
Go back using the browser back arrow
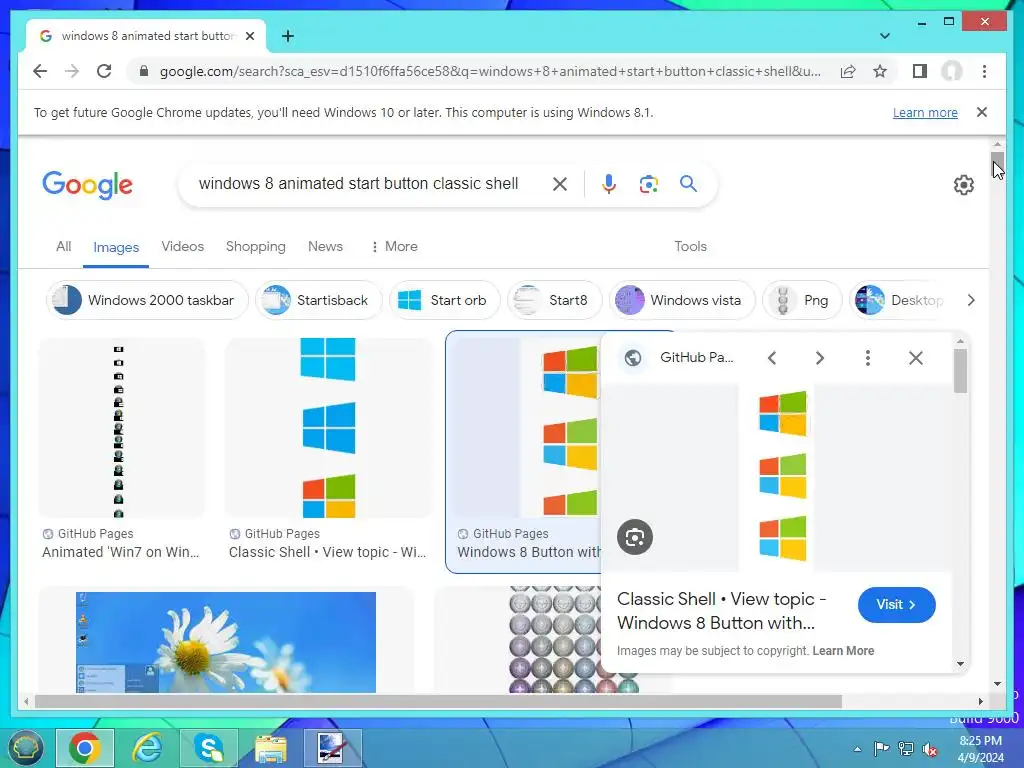tap(40, 71)
